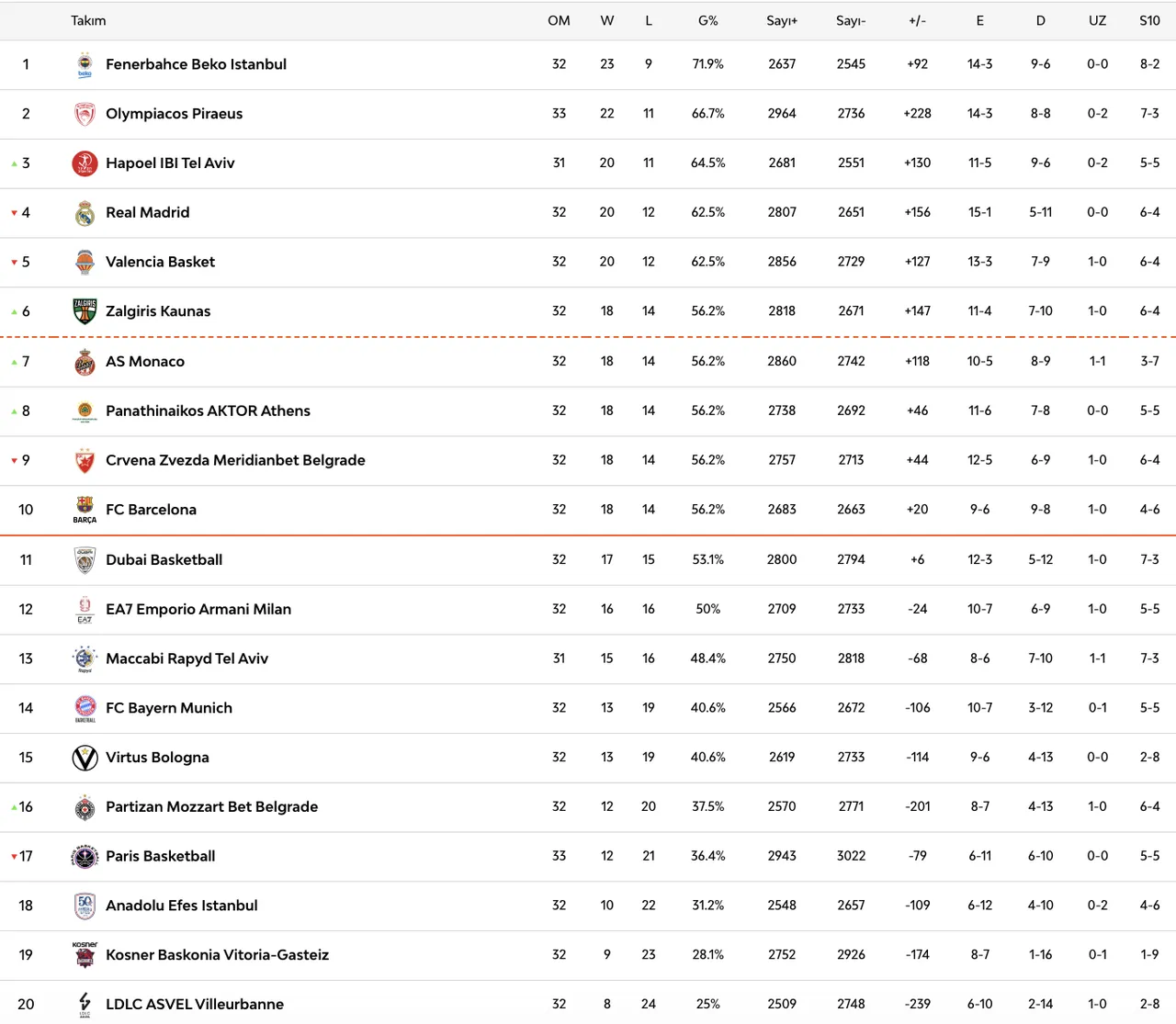The height and width of the screenshot is (1024, 1176).
Task: Sort by the Sayı+ column header
Action: coord(782,20)
